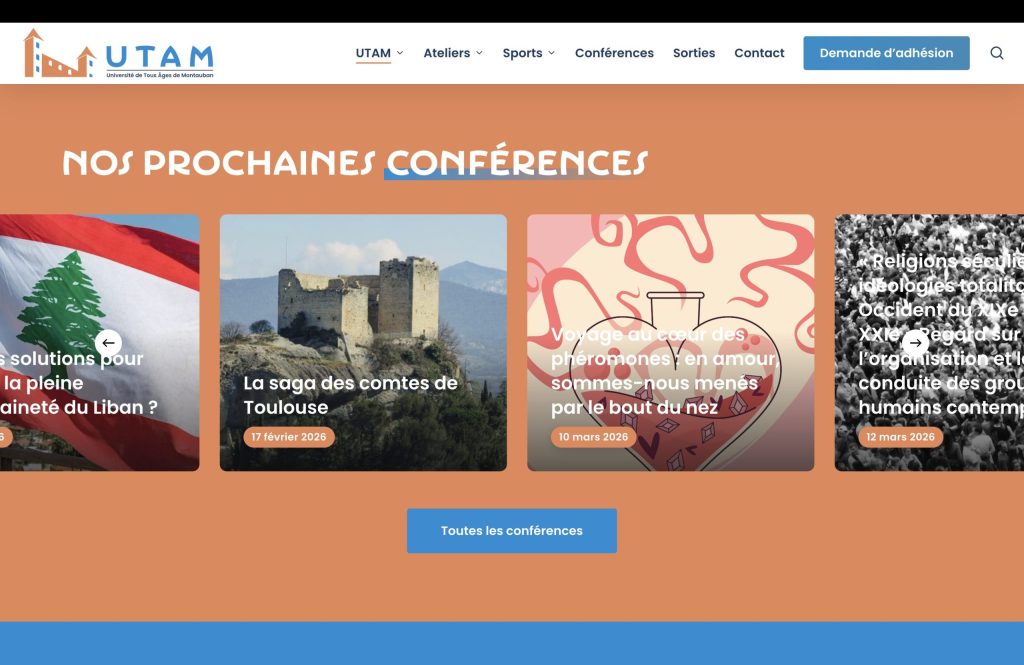This screenshot has width=1024, height=665.
Task: Open the Religions séculières crowd card
Action: tap(929, 342)
